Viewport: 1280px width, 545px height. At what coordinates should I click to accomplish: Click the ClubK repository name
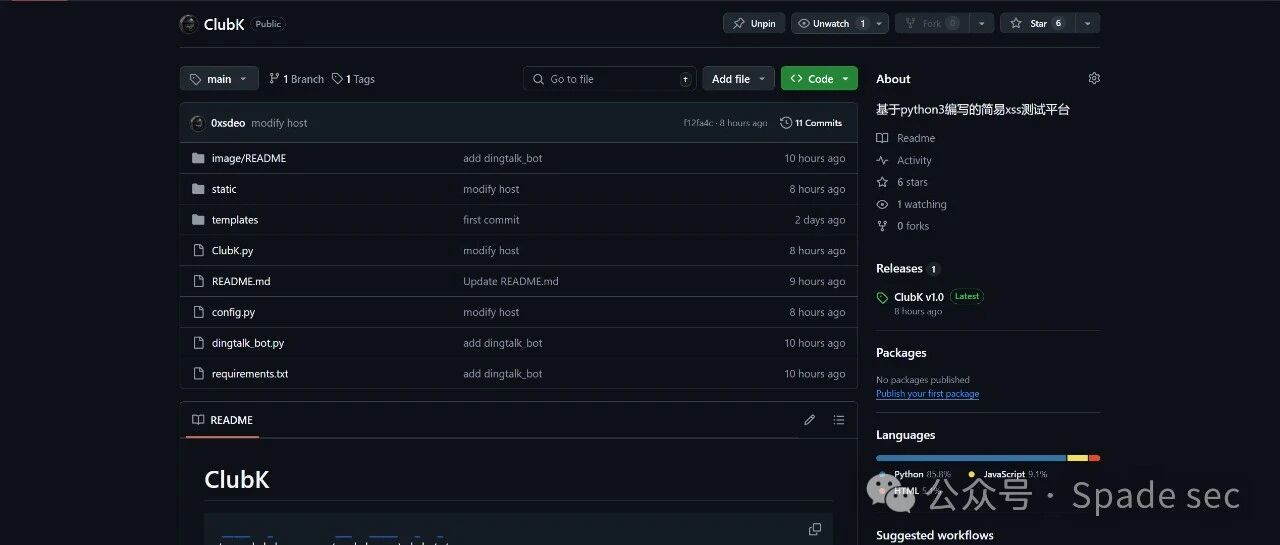pyautogui.click(x=224, y=24)
